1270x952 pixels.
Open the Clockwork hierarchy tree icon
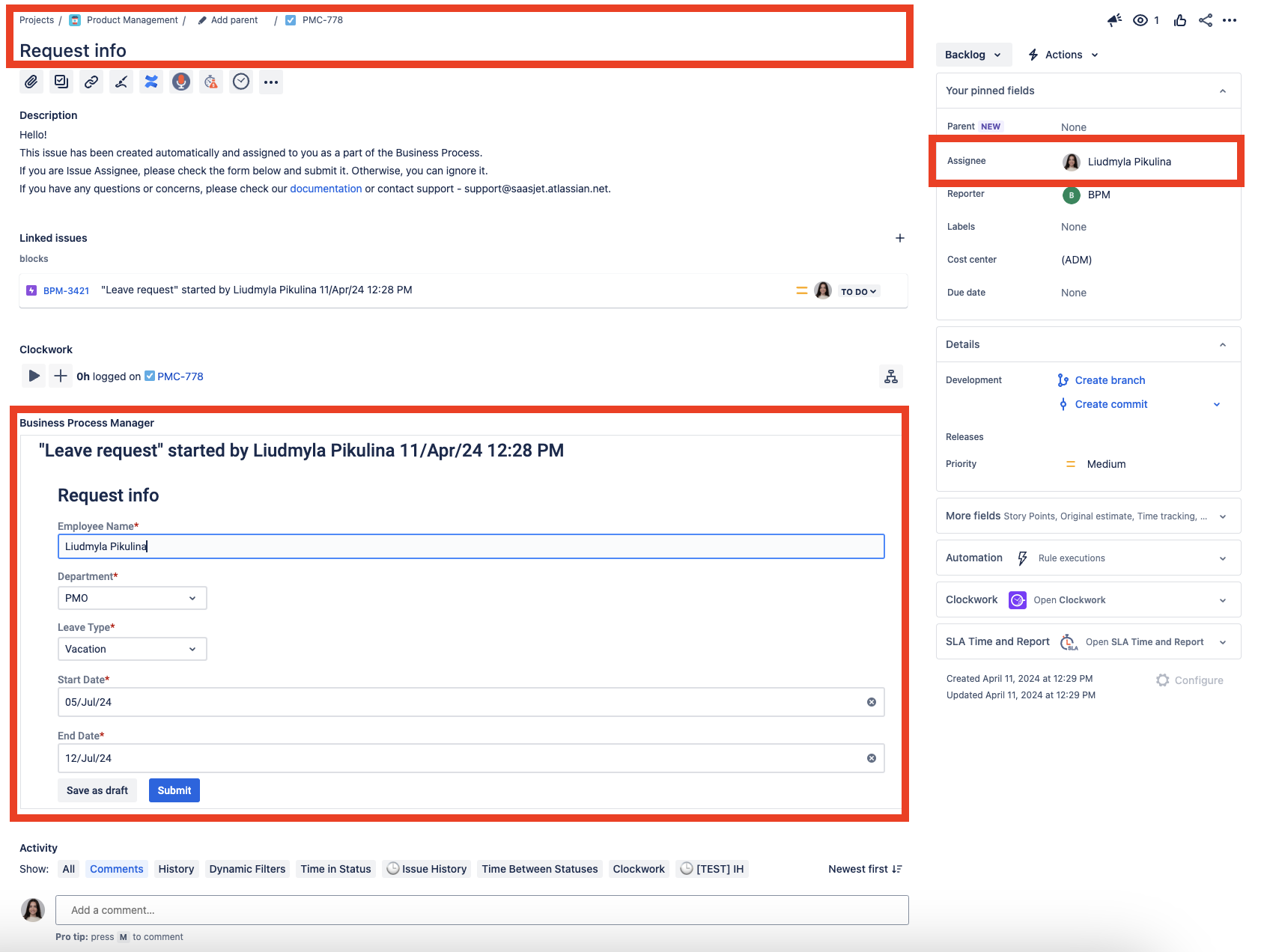[x=890, y=376]
